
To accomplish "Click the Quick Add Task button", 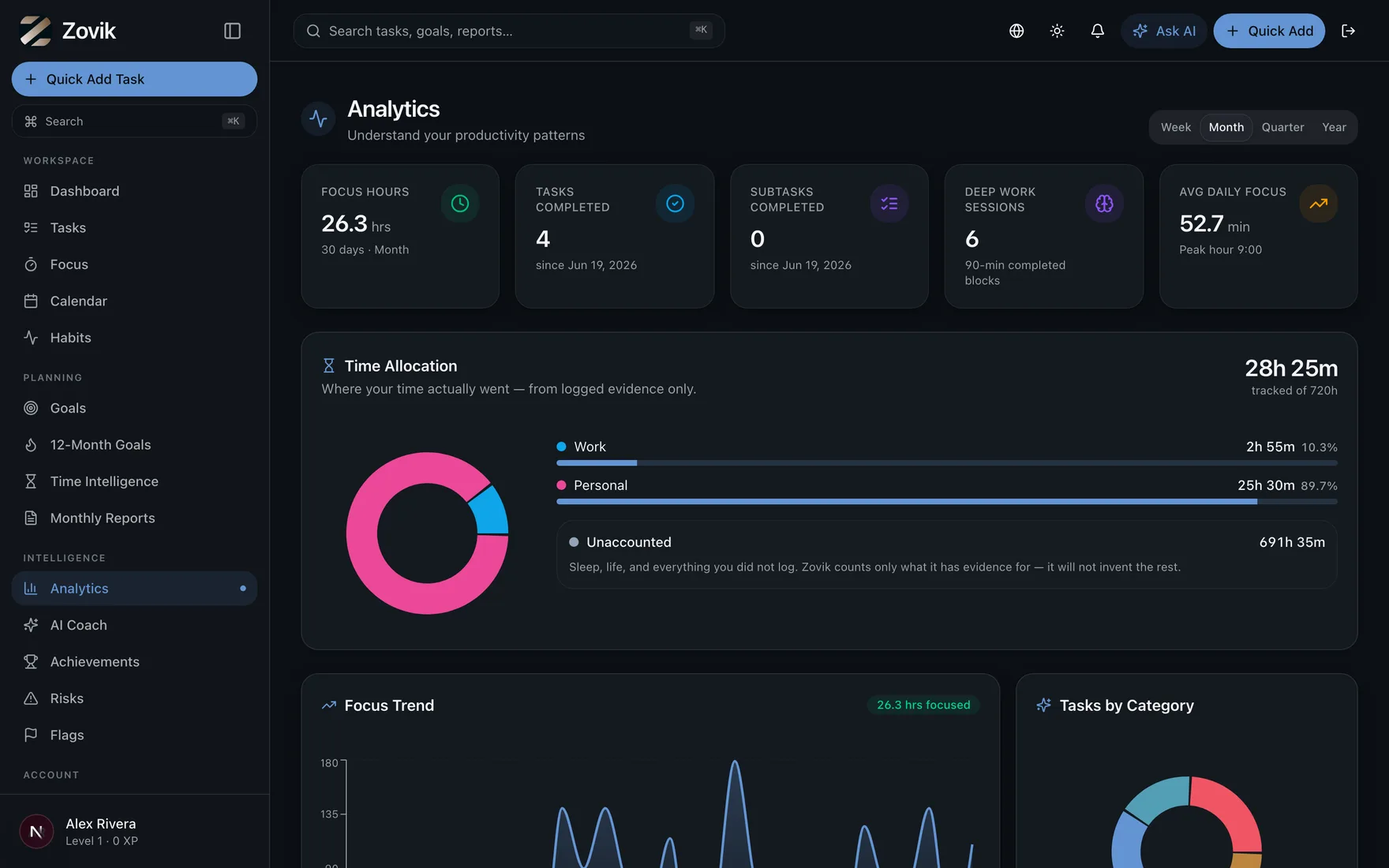I will 134,79.
